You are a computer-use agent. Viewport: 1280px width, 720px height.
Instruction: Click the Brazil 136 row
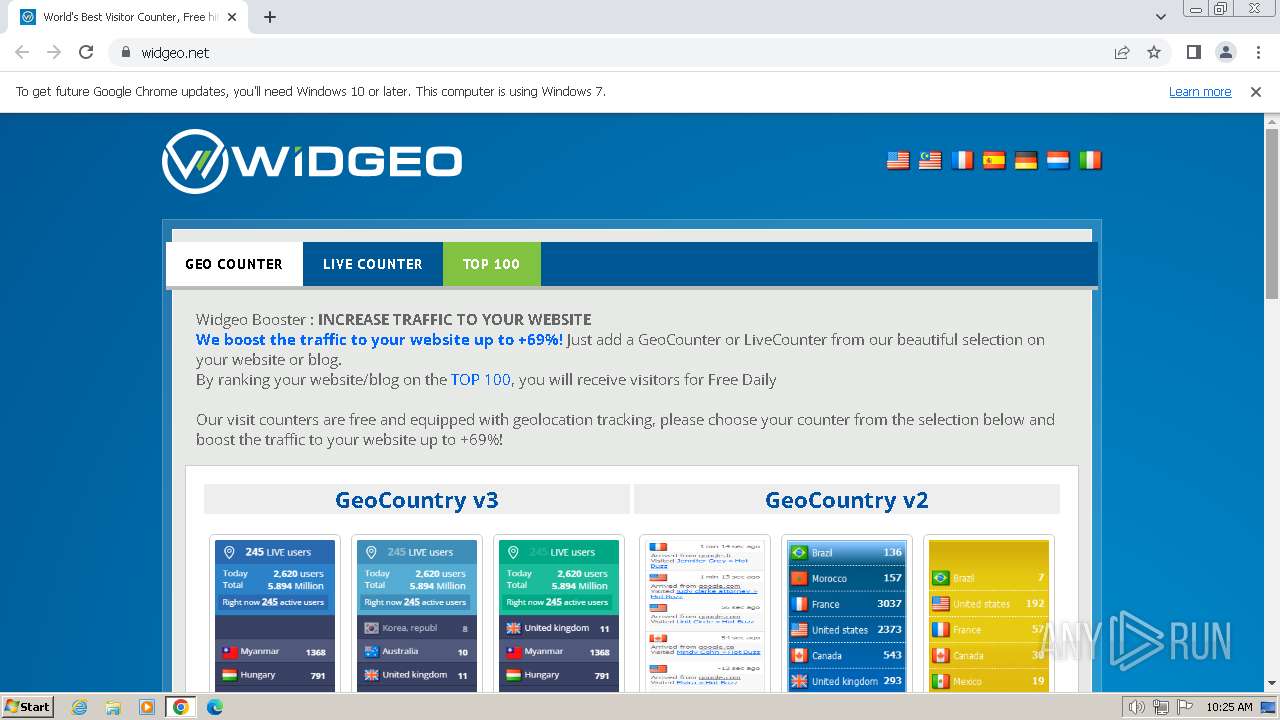point(846,552)
